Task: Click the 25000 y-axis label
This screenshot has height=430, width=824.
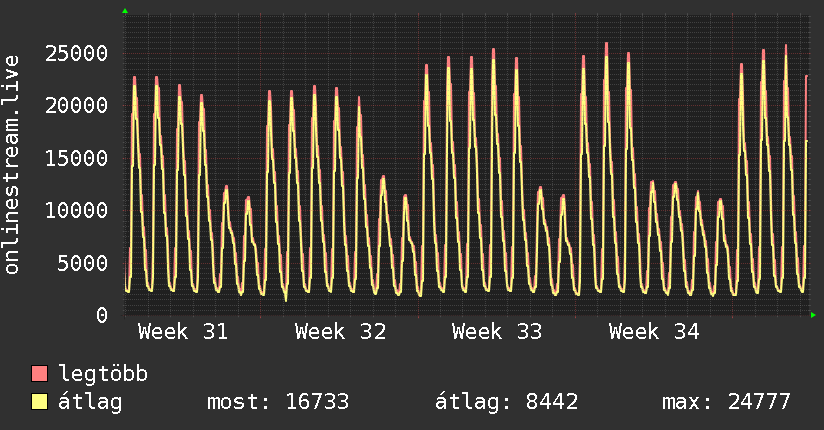Action: point(77,53)
